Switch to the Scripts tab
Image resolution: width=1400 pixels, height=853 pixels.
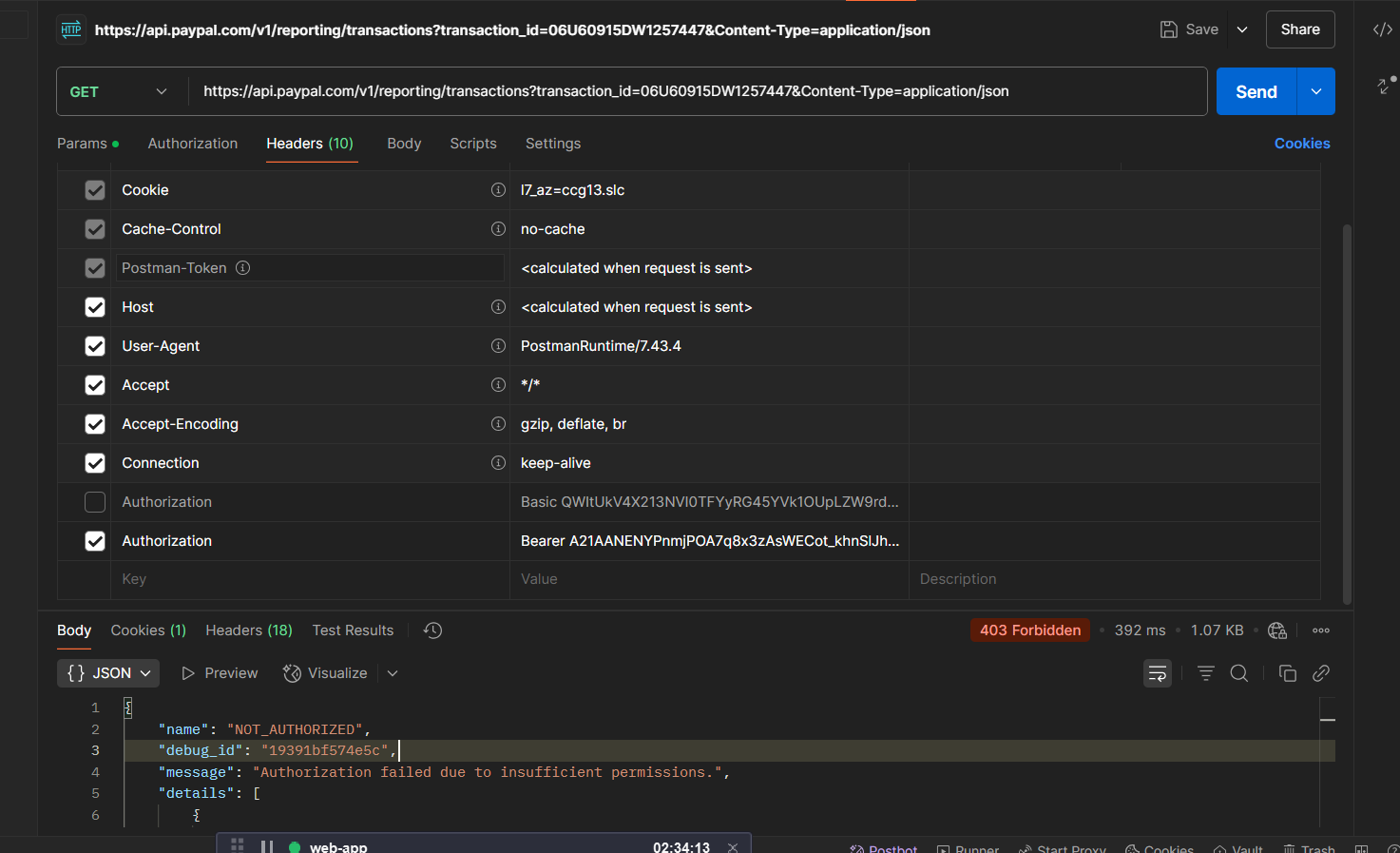click(x=473, y=144)
